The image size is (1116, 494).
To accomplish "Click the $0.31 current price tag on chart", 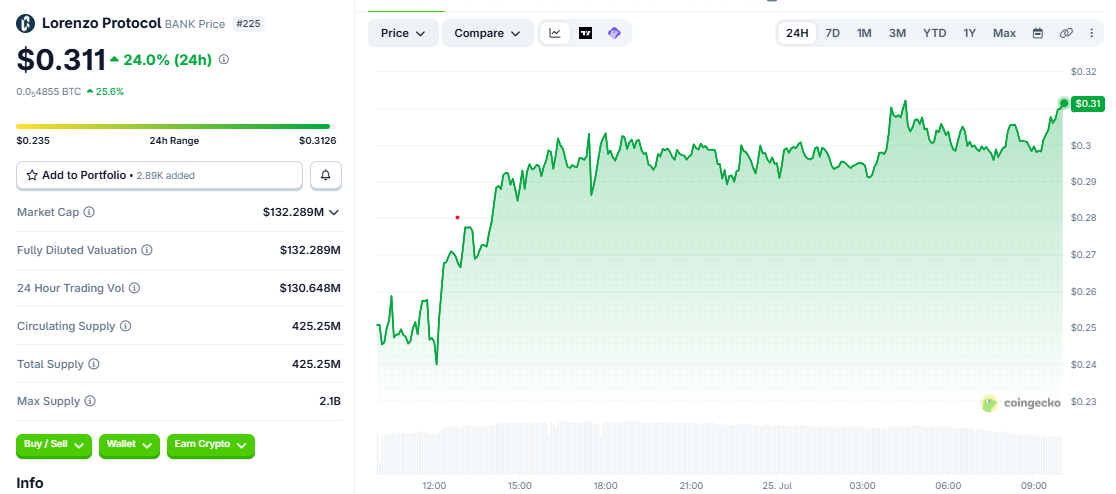I will [1088, 104].
